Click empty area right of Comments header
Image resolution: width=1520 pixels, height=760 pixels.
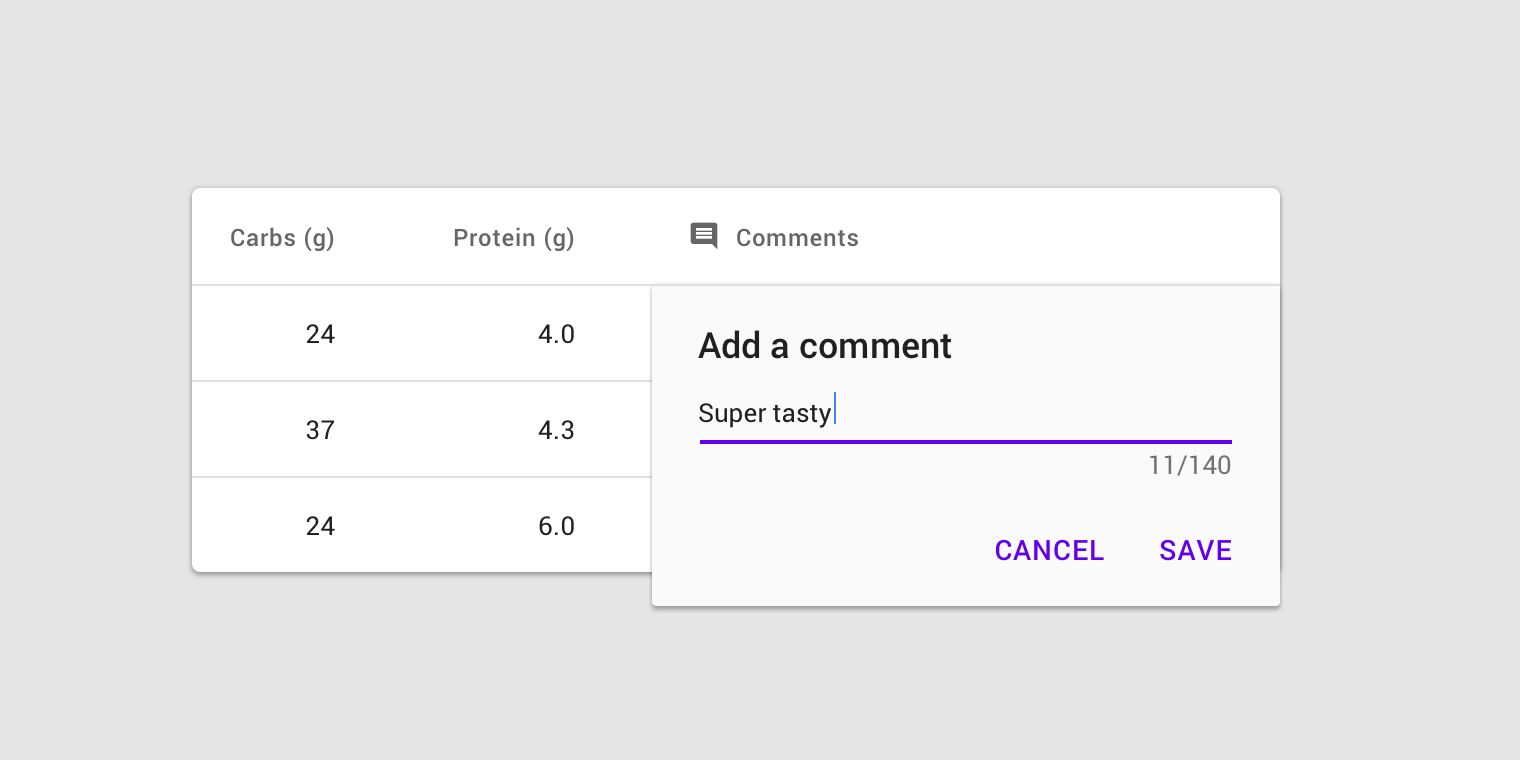point(1070,238)
